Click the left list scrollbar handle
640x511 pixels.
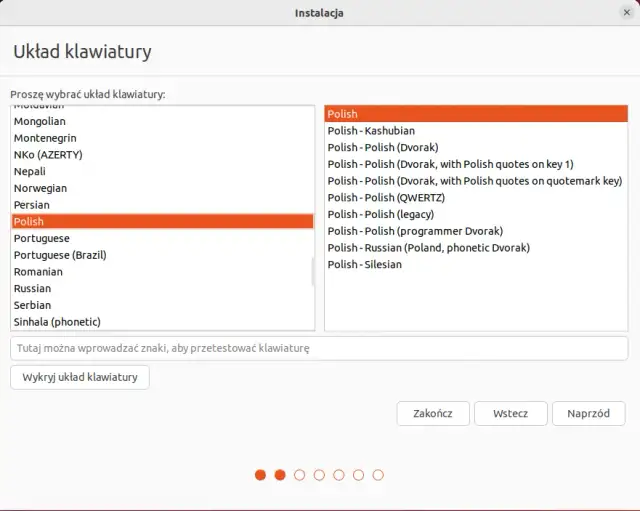click(313, 268)
